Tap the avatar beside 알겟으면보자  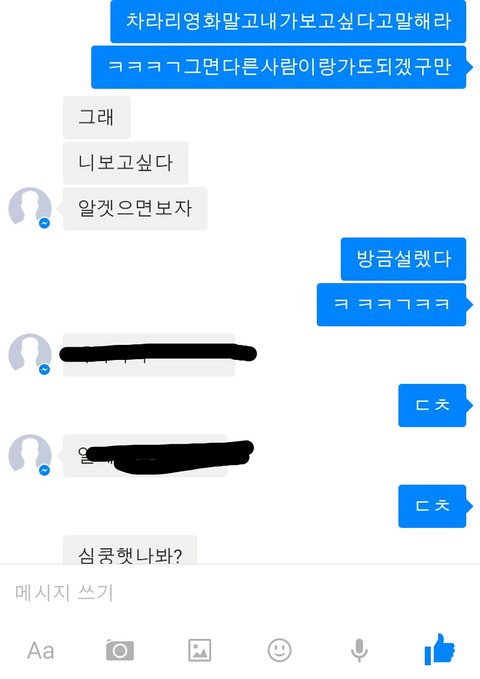(30, 208)
